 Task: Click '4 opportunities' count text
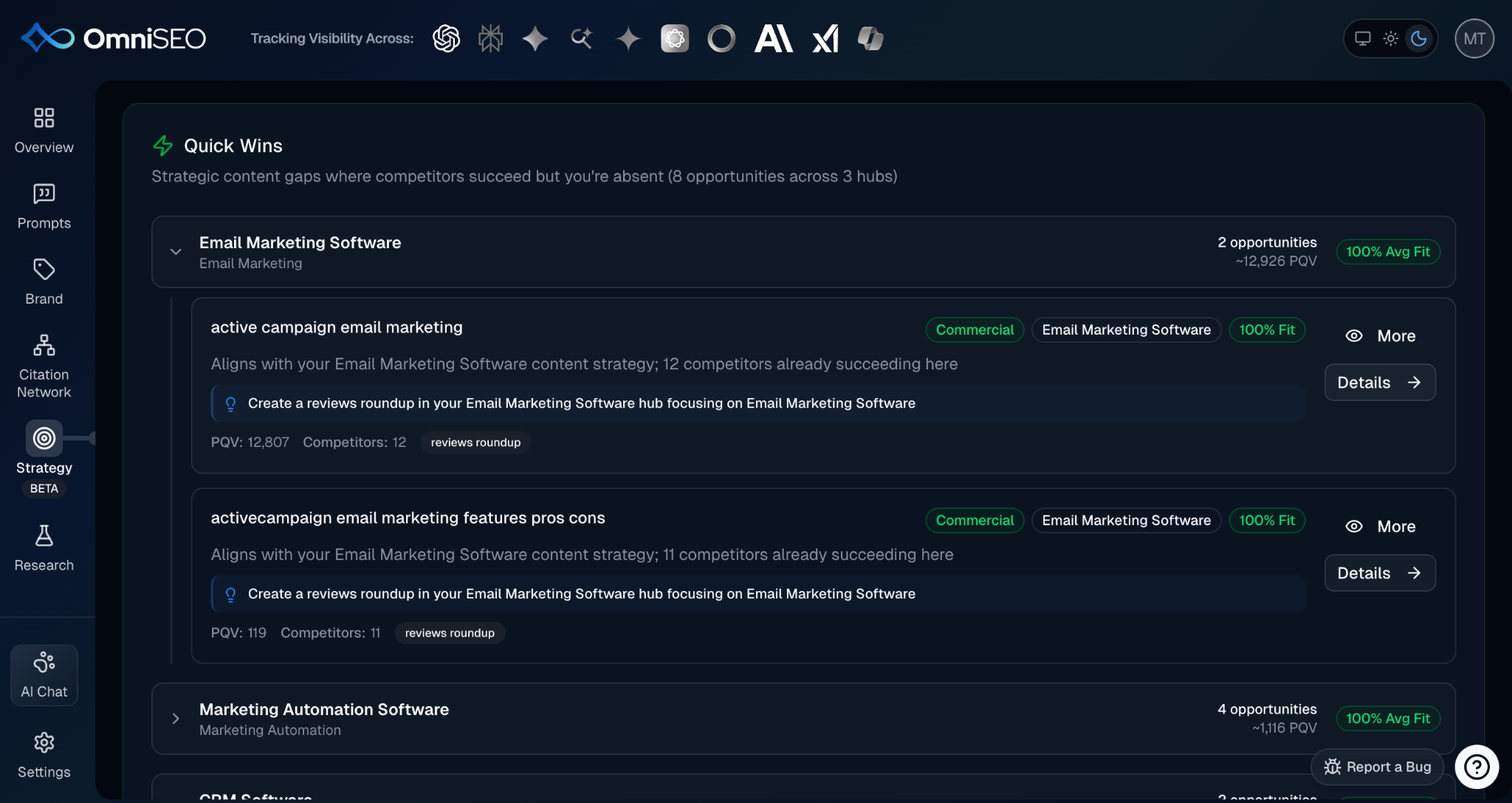pyautogui.click(x=1267, y=709)
